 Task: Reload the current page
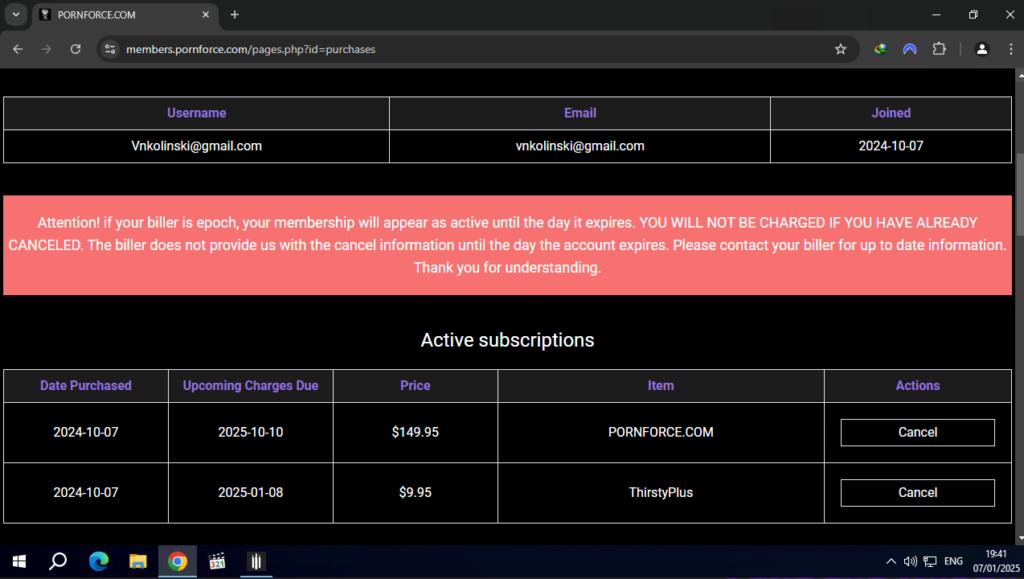click(x=75, y=49)
